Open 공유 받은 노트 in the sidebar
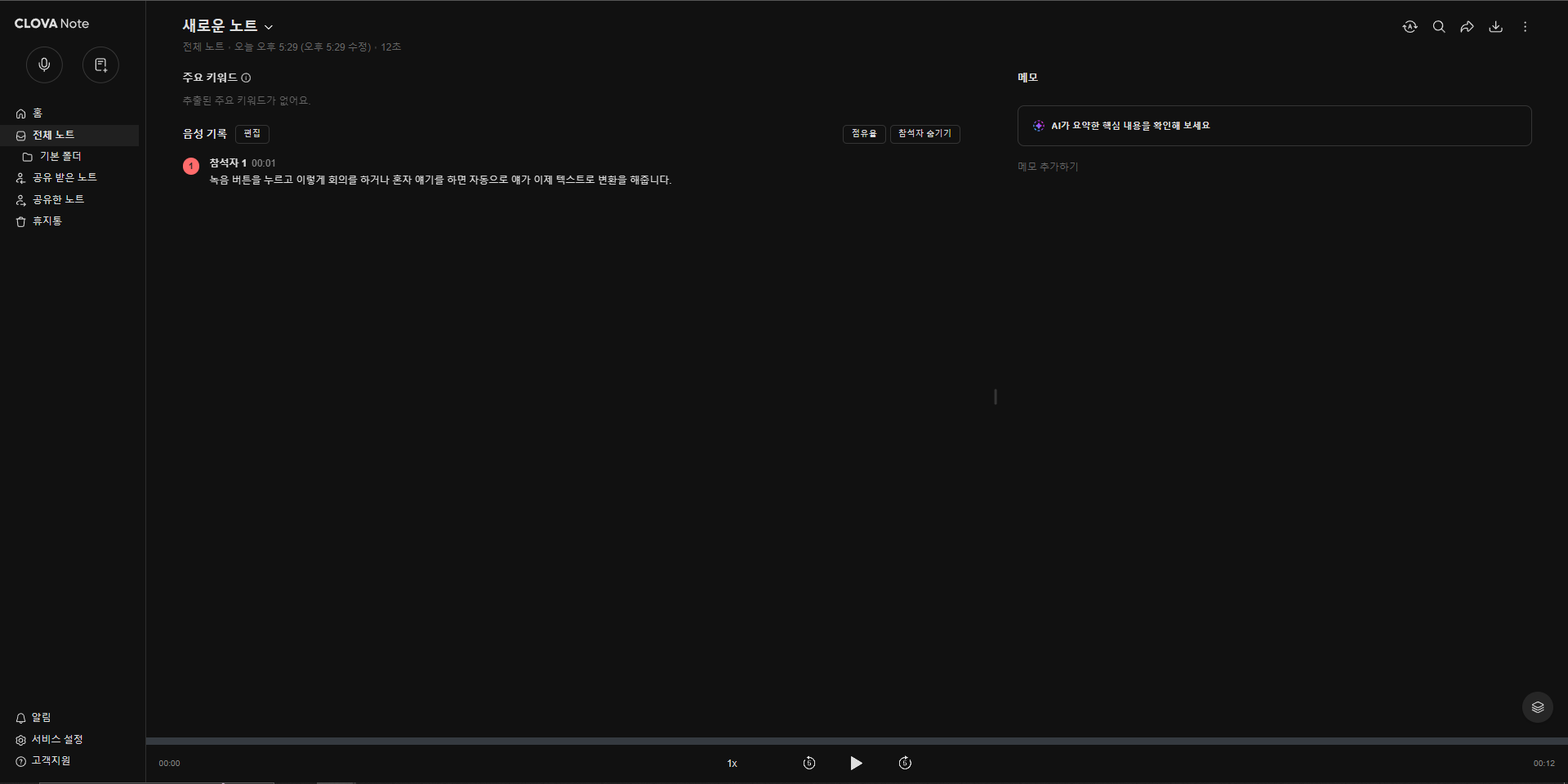The width and height of the screenshot is (1568, 784). 64,177
